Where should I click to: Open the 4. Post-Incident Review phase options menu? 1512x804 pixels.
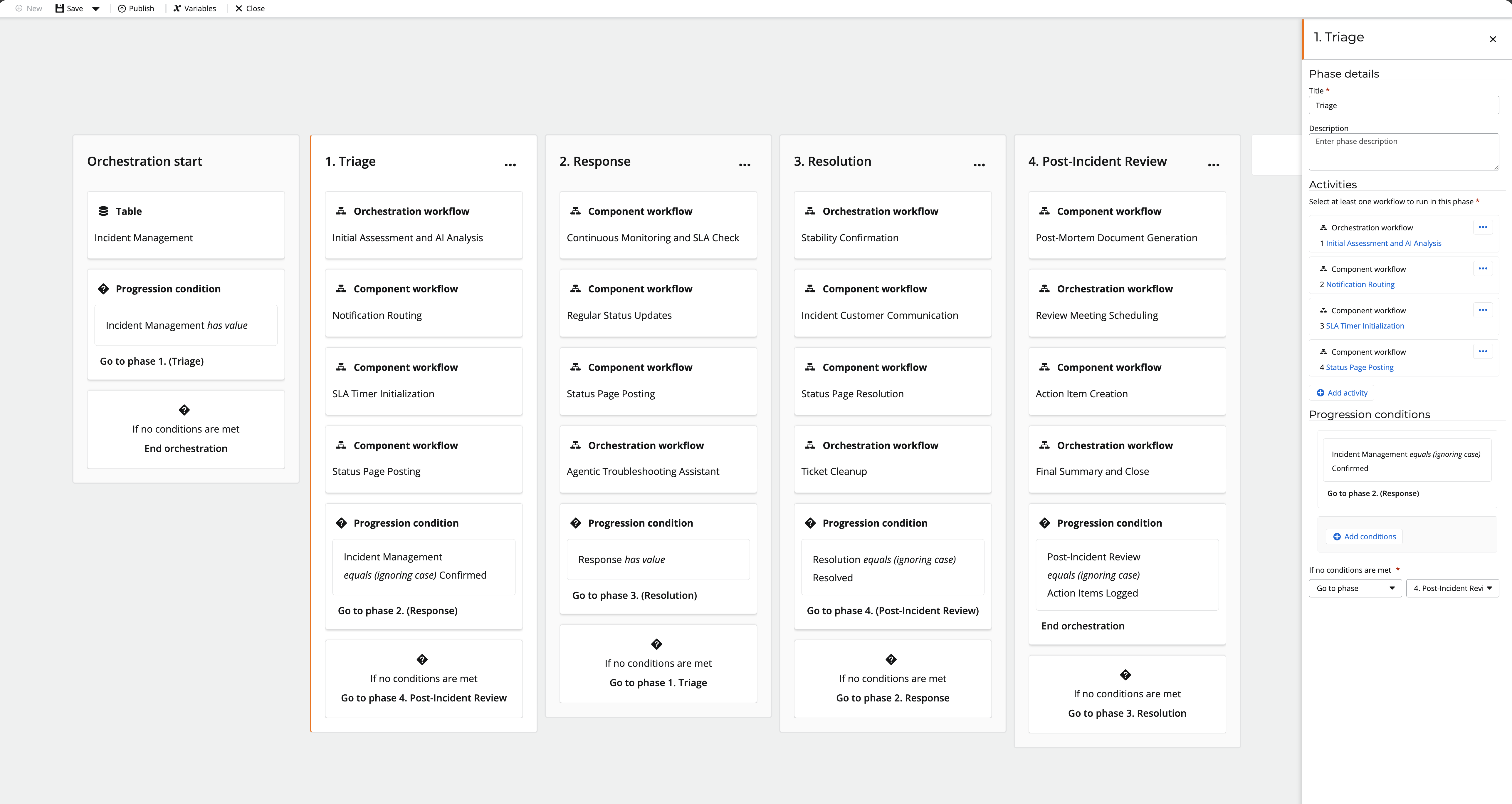[1213, 165]
